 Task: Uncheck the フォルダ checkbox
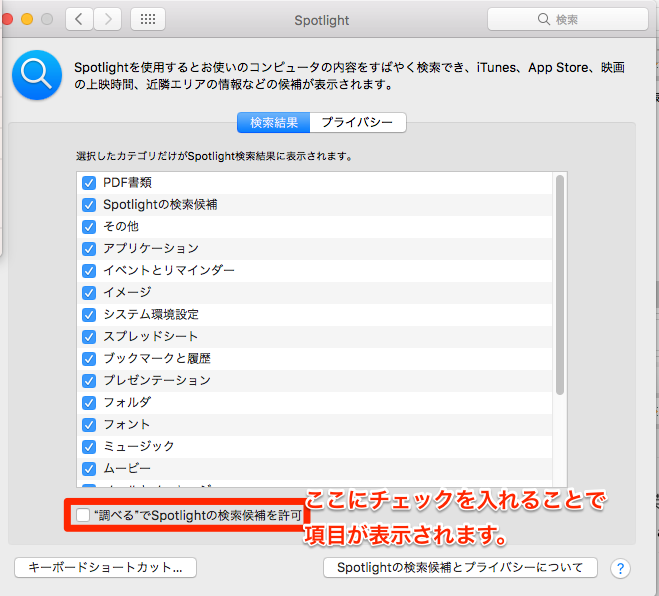pos(89,403)
